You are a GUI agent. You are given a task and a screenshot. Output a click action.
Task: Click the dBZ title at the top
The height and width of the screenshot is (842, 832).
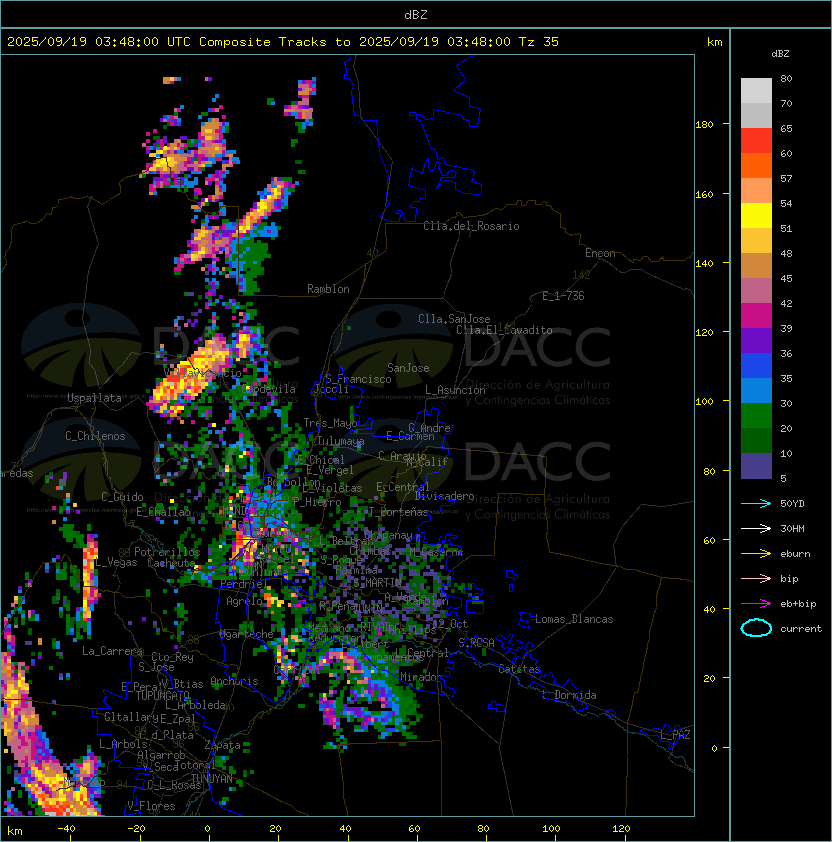(416, 14)
